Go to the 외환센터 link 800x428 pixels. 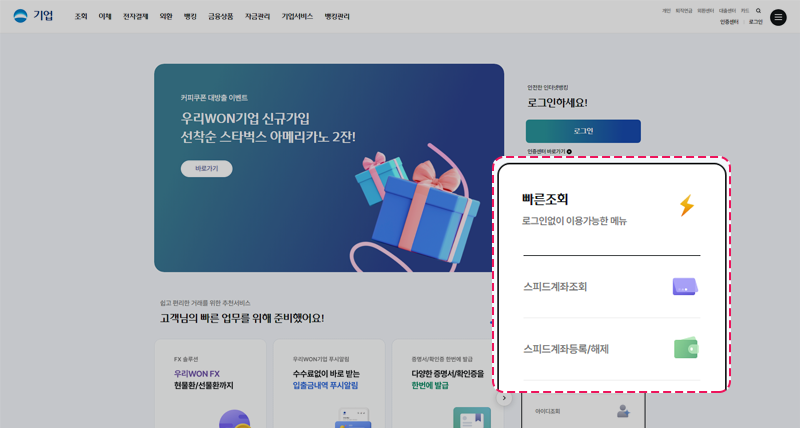point(706,11)
